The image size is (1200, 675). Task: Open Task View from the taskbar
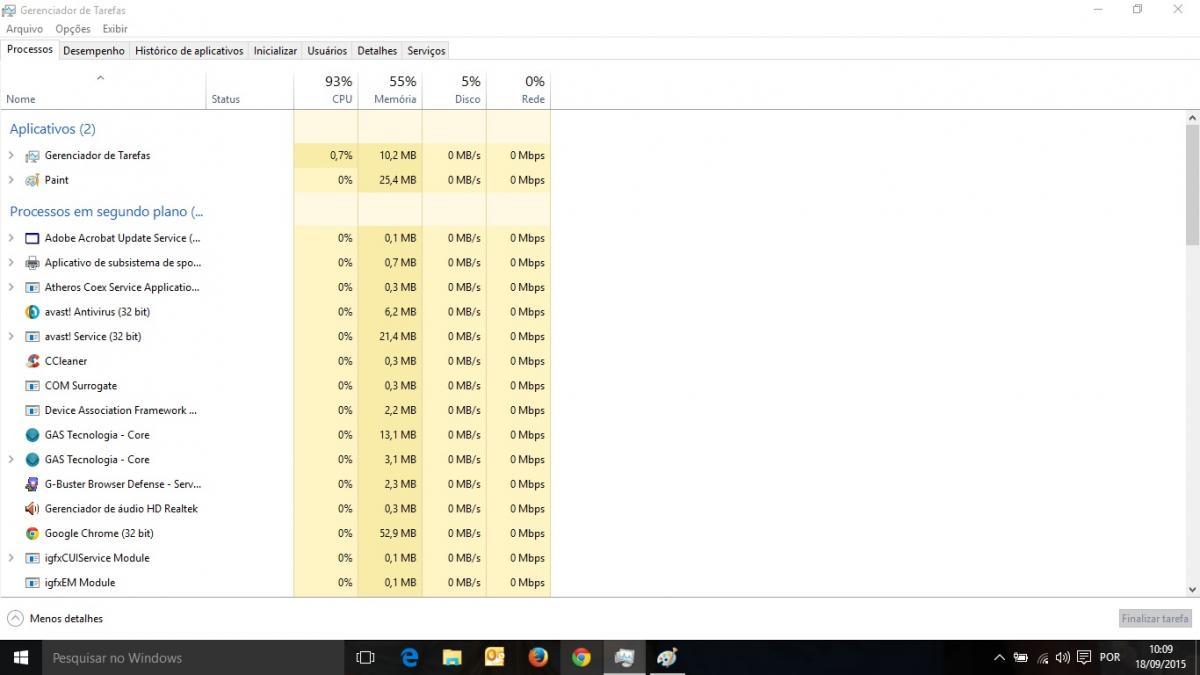click(x=365, y=658)
